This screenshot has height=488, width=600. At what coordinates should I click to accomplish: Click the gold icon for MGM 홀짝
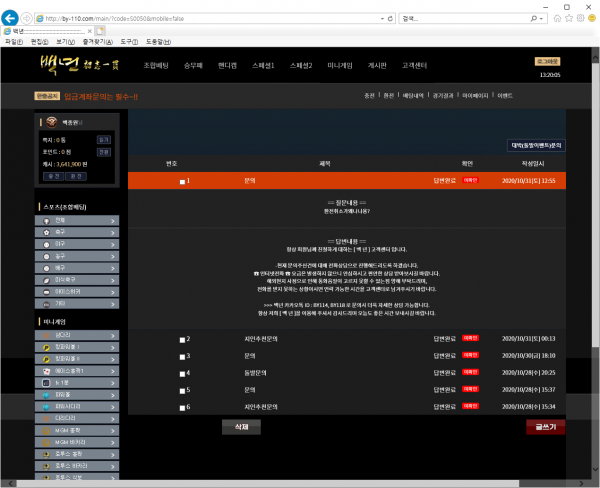click(46, 431)
